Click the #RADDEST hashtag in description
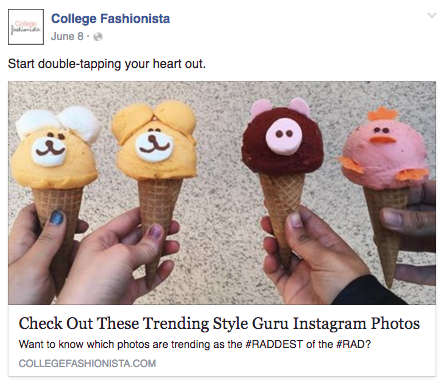445x387 pixels. click(274, 344)
